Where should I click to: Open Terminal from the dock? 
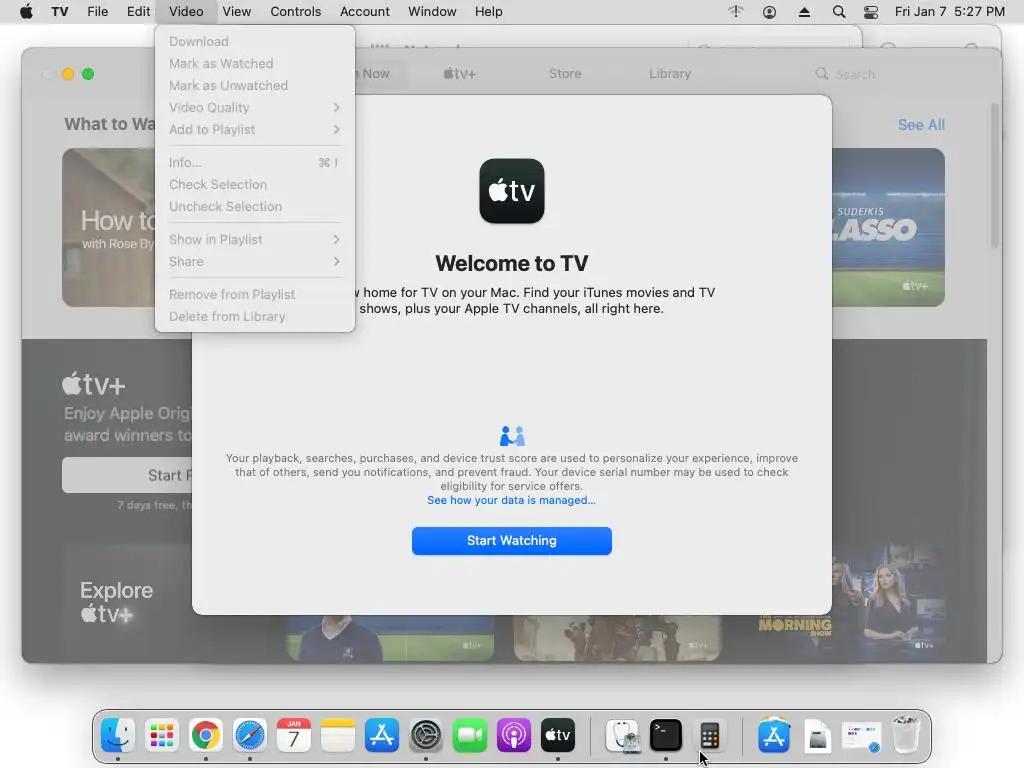click(666, 735)
